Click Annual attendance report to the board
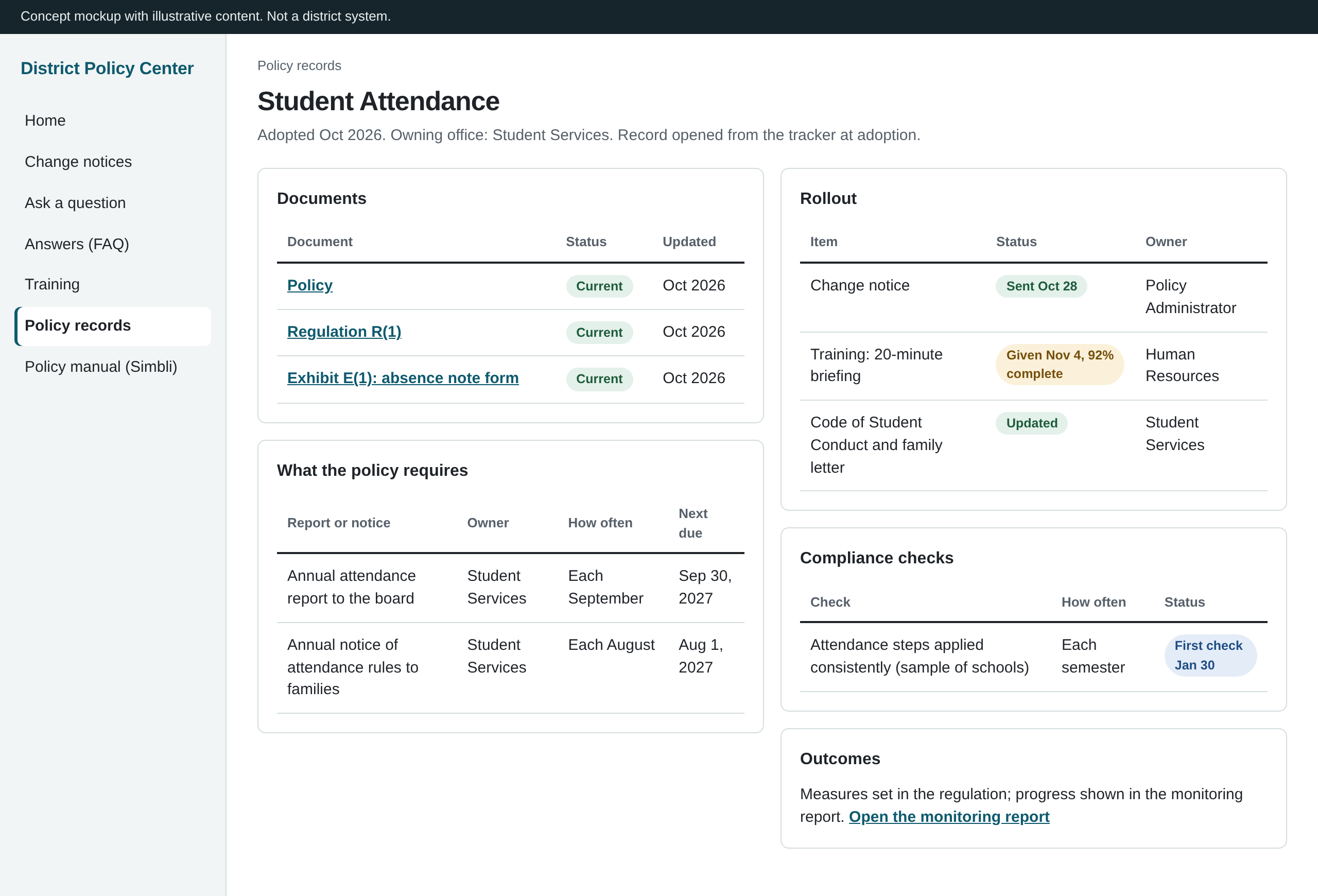 [x=351, y=587]
